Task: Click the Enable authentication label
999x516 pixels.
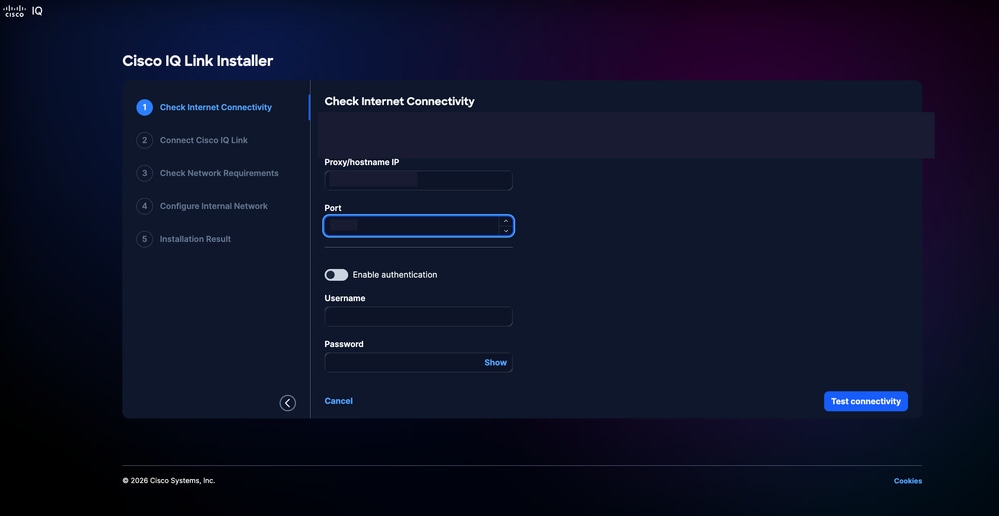Action: 395,275
